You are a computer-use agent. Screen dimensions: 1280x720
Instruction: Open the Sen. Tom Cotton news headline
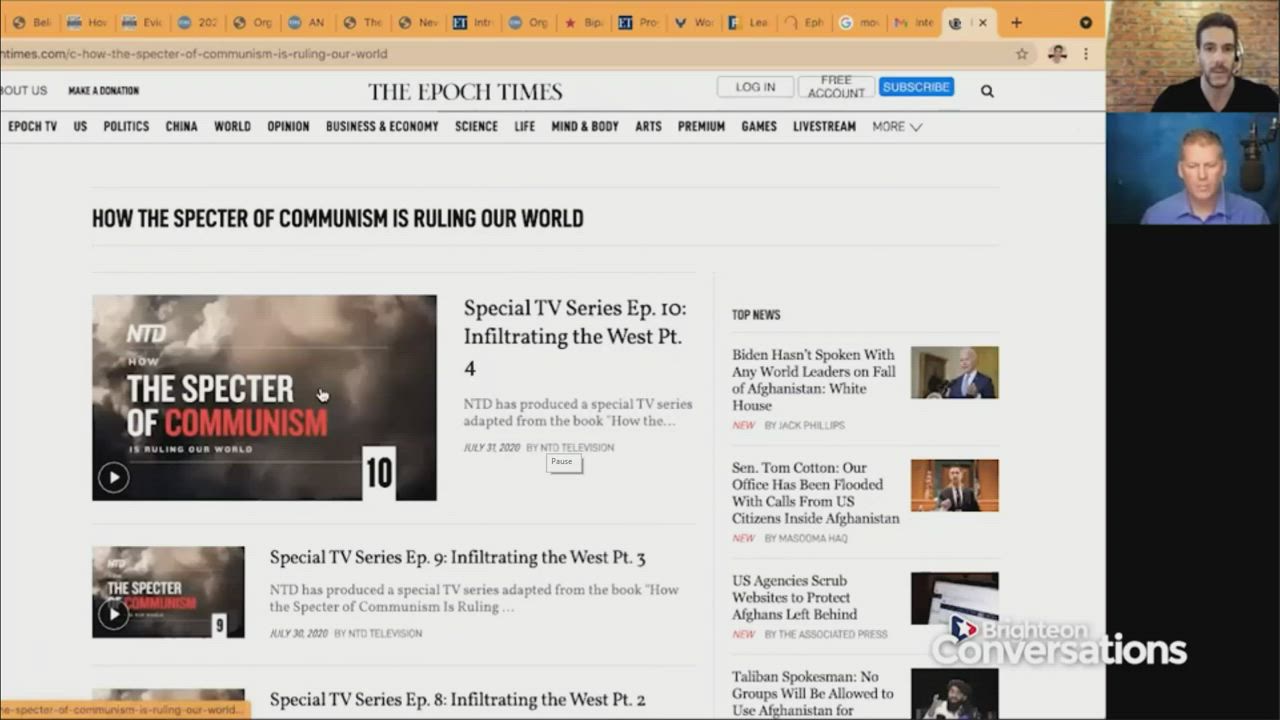coord(815,493)
